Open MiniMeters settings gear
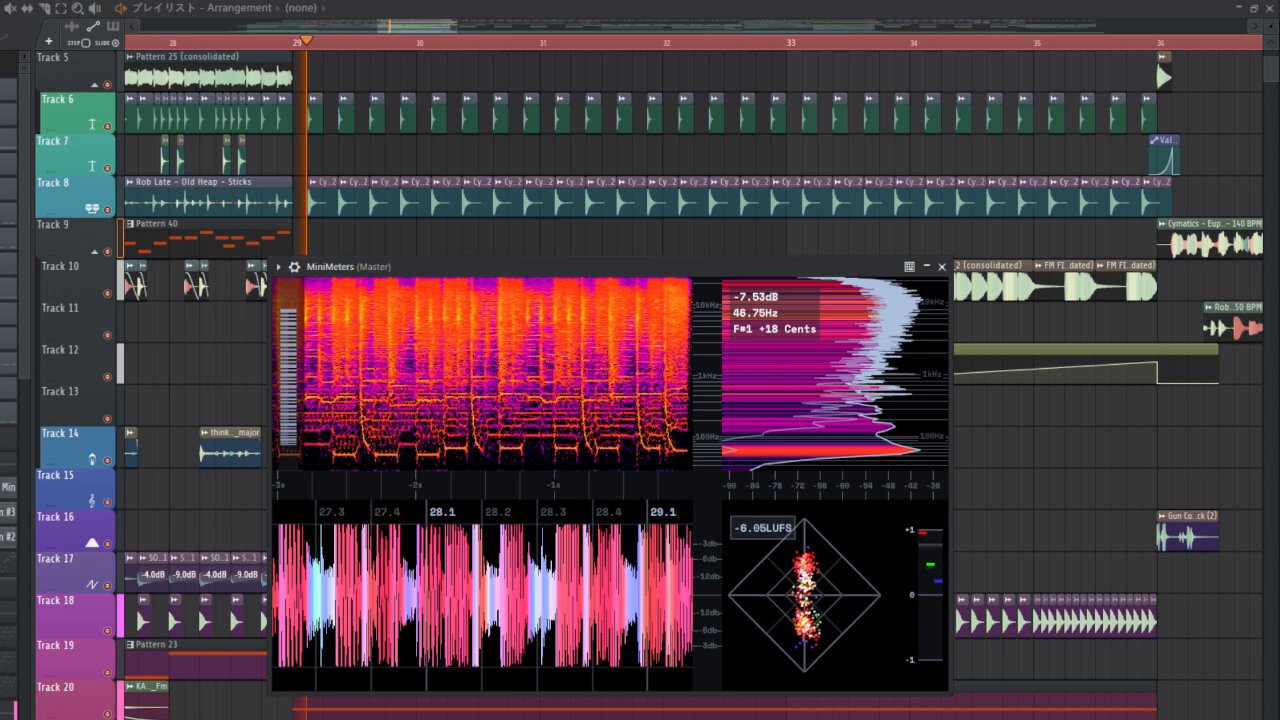 tap(294, 267)
